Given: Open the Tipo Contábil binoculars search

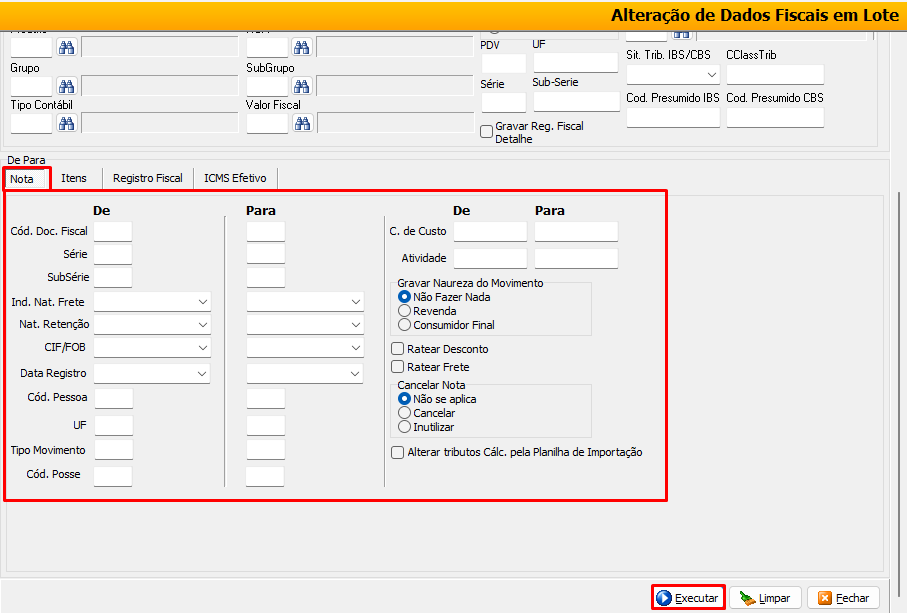Looking at the screenshot, I should (67, 123).
